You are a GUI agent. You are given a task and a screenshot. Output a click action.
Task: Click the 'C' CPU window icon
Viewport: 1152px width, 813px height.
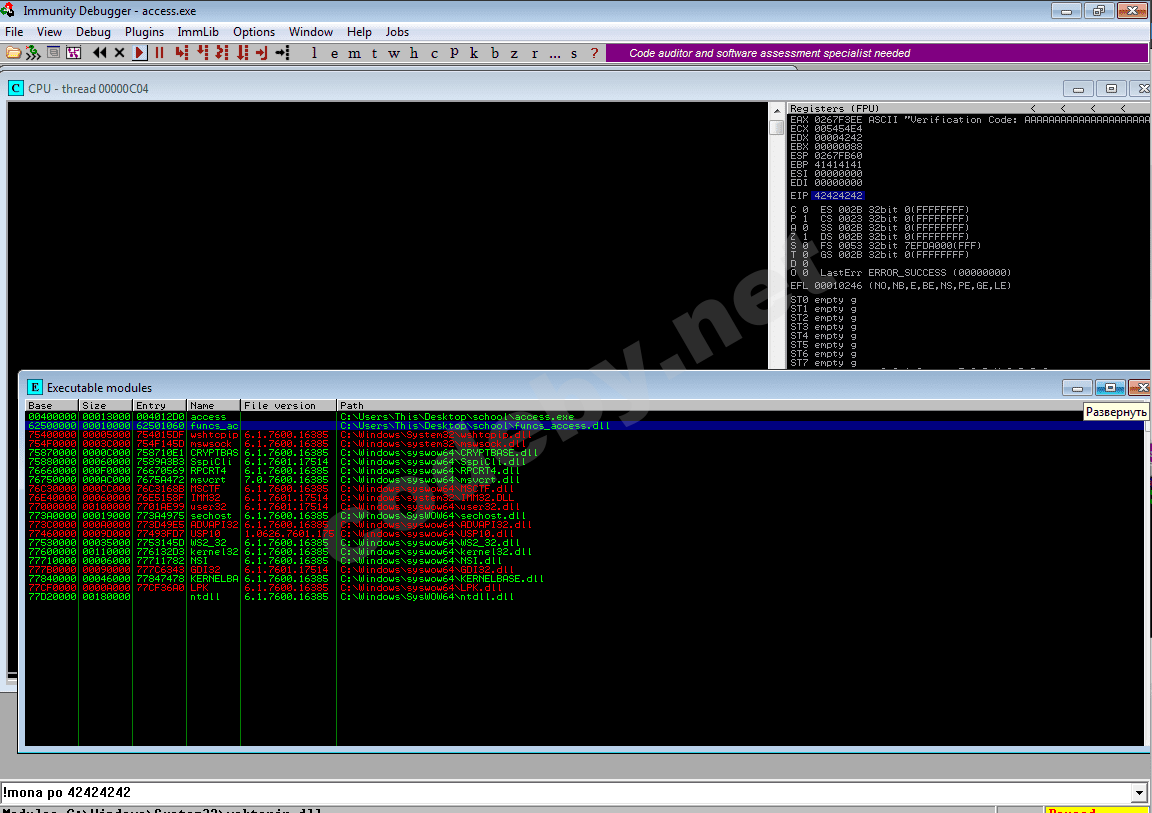tap(15, 88)
